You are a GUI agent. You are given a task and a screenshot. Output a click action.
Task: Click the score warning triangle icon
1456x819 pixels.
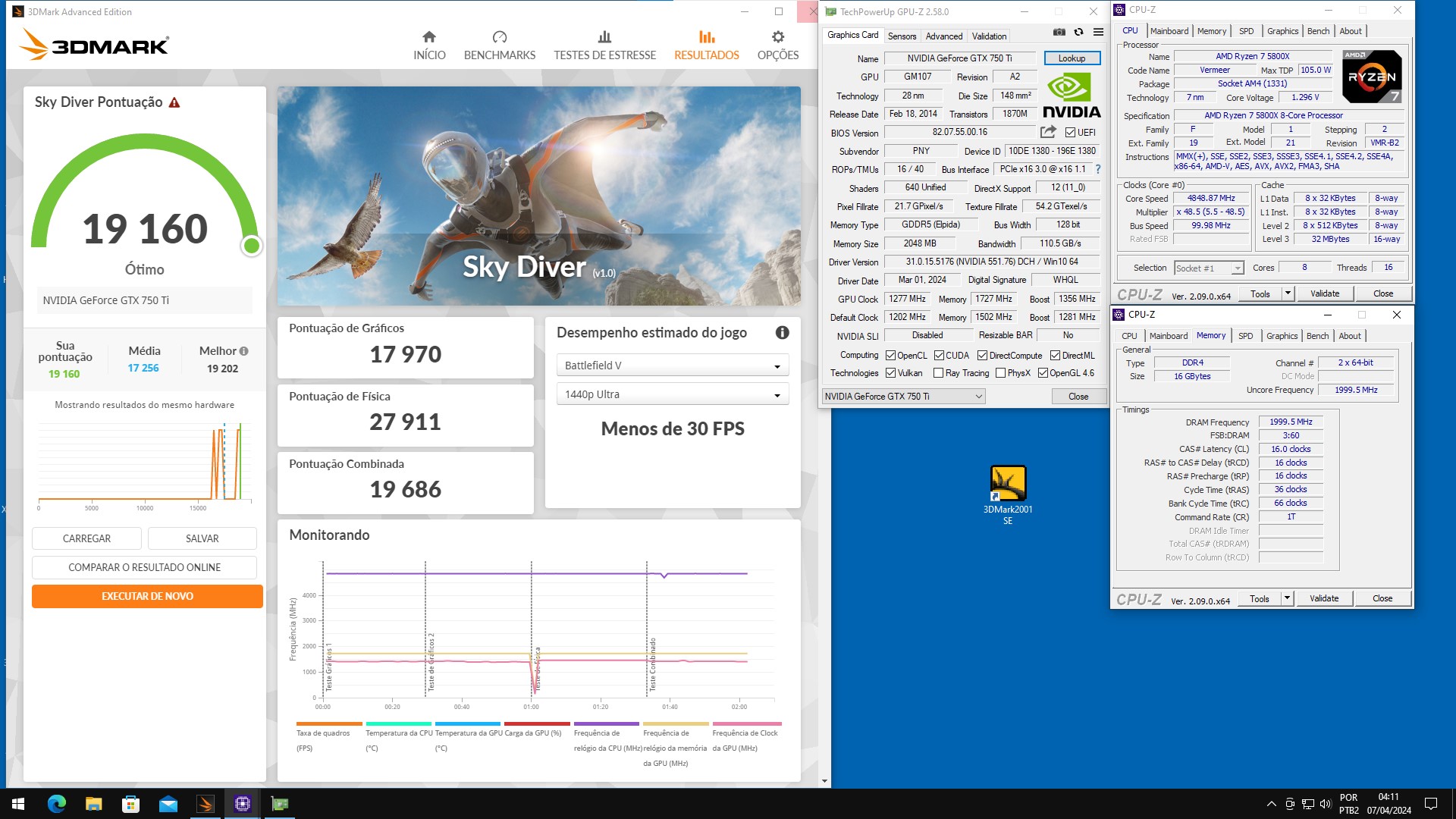tap(174, 102)
